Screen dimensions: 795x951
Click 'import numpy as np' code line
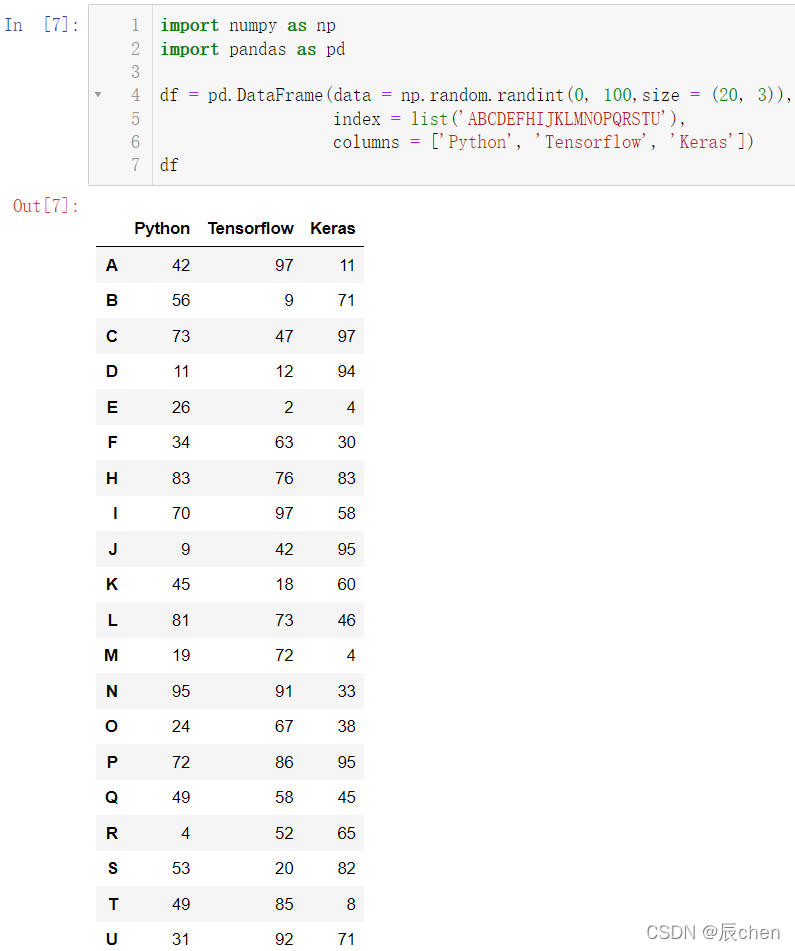[x=247, y=25]
